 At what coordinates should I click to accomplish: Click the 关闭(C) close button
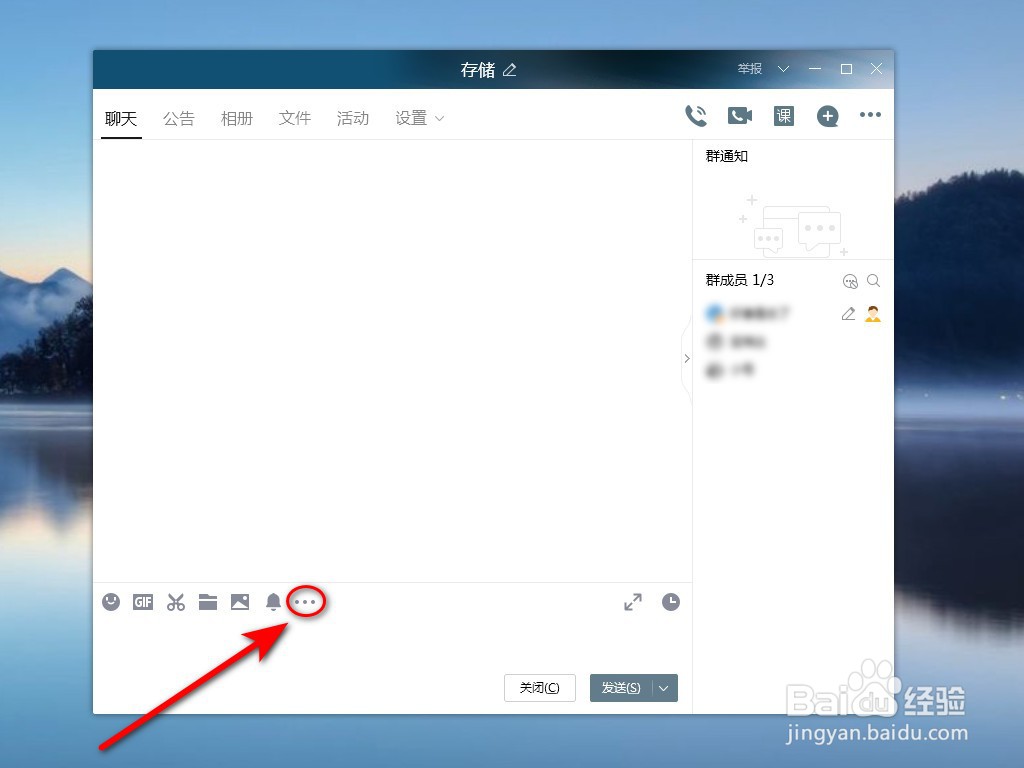click(x=539, y=688)
